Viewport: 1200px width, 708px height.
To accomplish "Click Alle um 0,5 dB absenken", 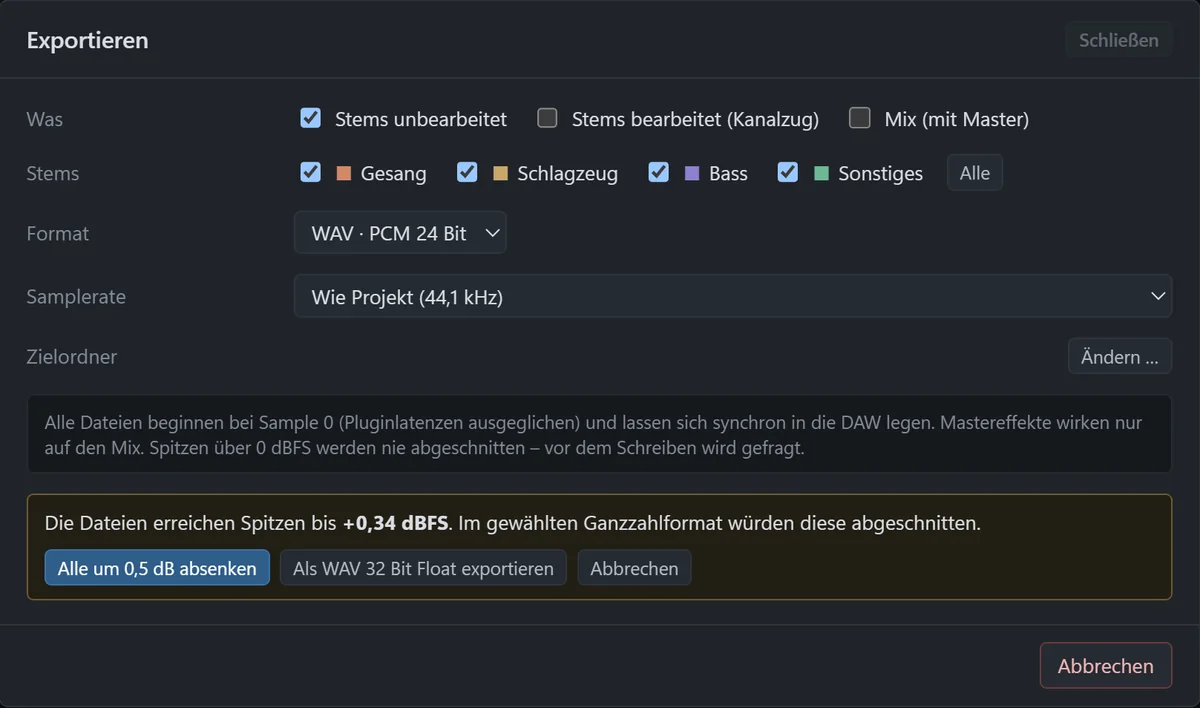I will 157,568.
